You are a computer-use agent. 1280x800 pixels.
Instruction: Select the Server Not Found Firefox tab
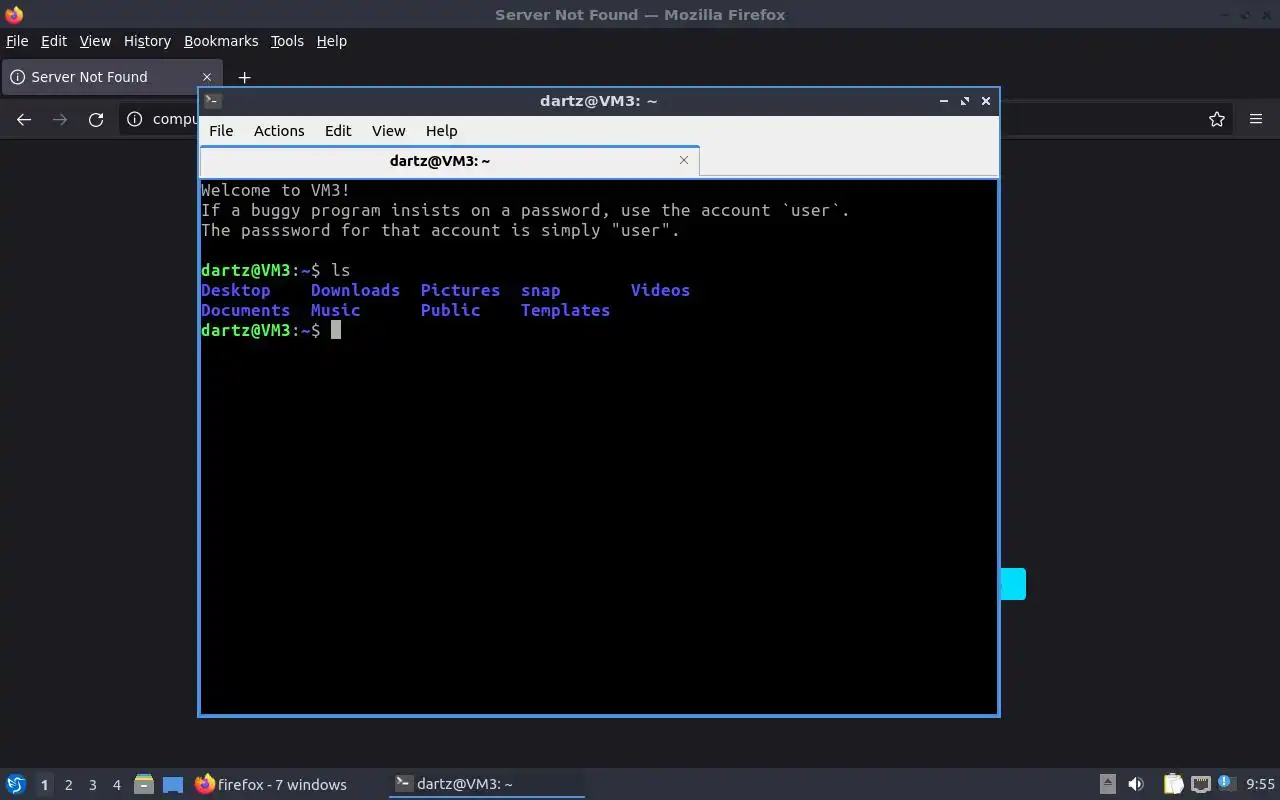tap(112, 77)
